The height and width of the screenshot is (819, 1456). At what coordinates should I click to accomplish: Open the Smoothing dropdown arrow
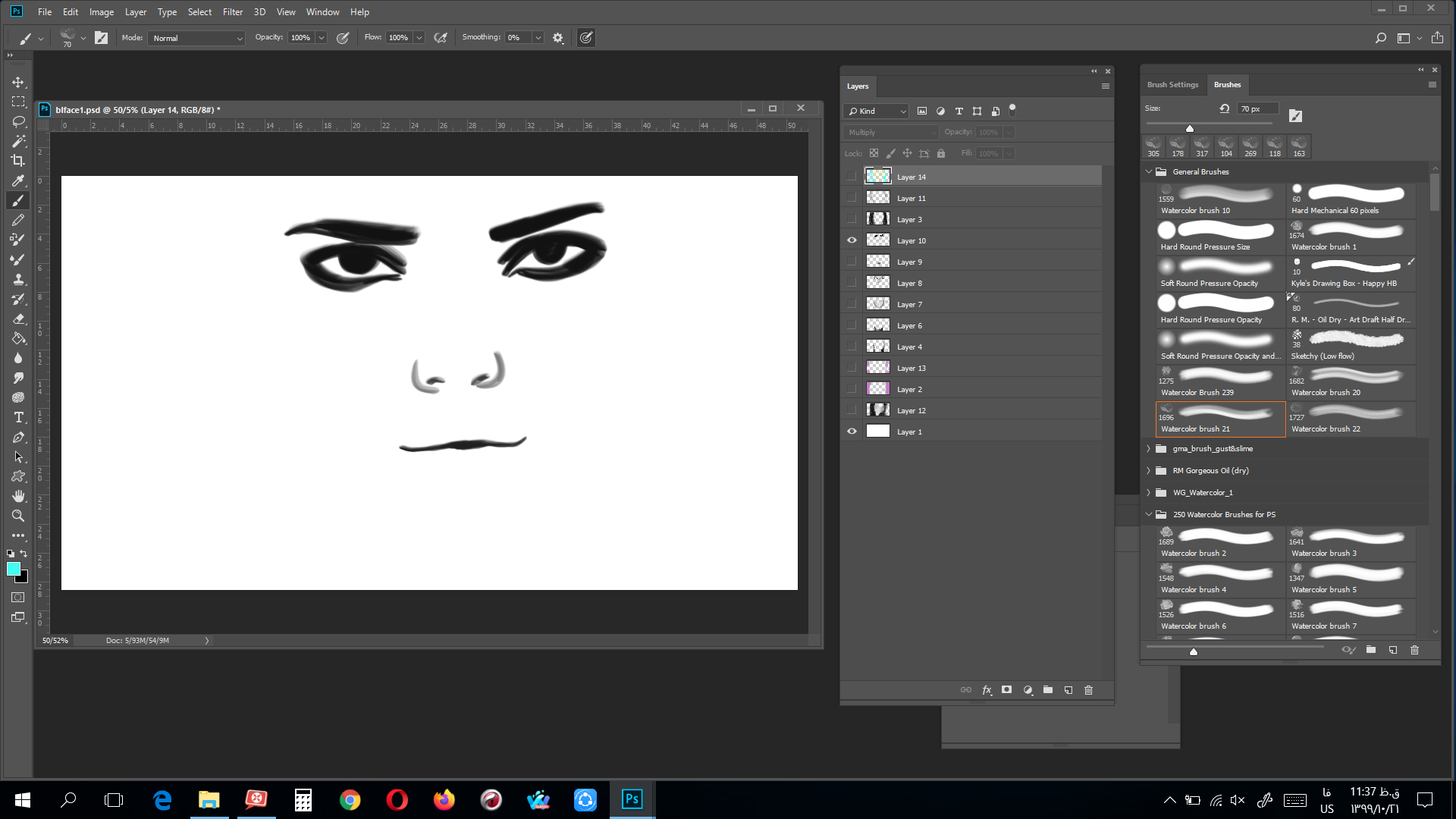pos(538,38)
